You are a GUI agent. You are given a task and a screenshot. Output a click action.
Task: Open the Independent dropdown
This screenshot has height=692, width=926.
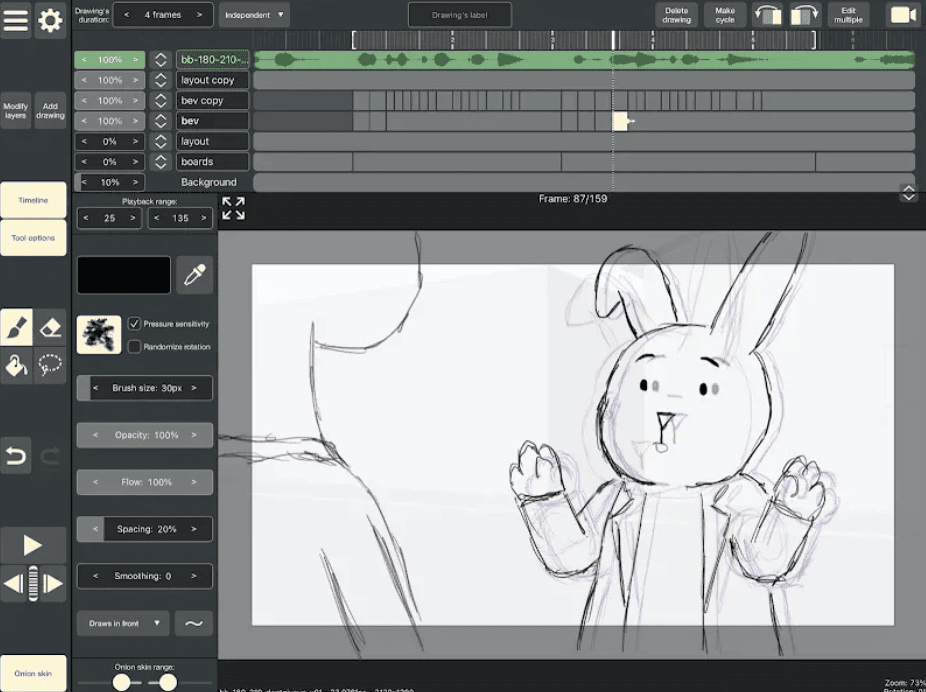click(x=254, y=15)
